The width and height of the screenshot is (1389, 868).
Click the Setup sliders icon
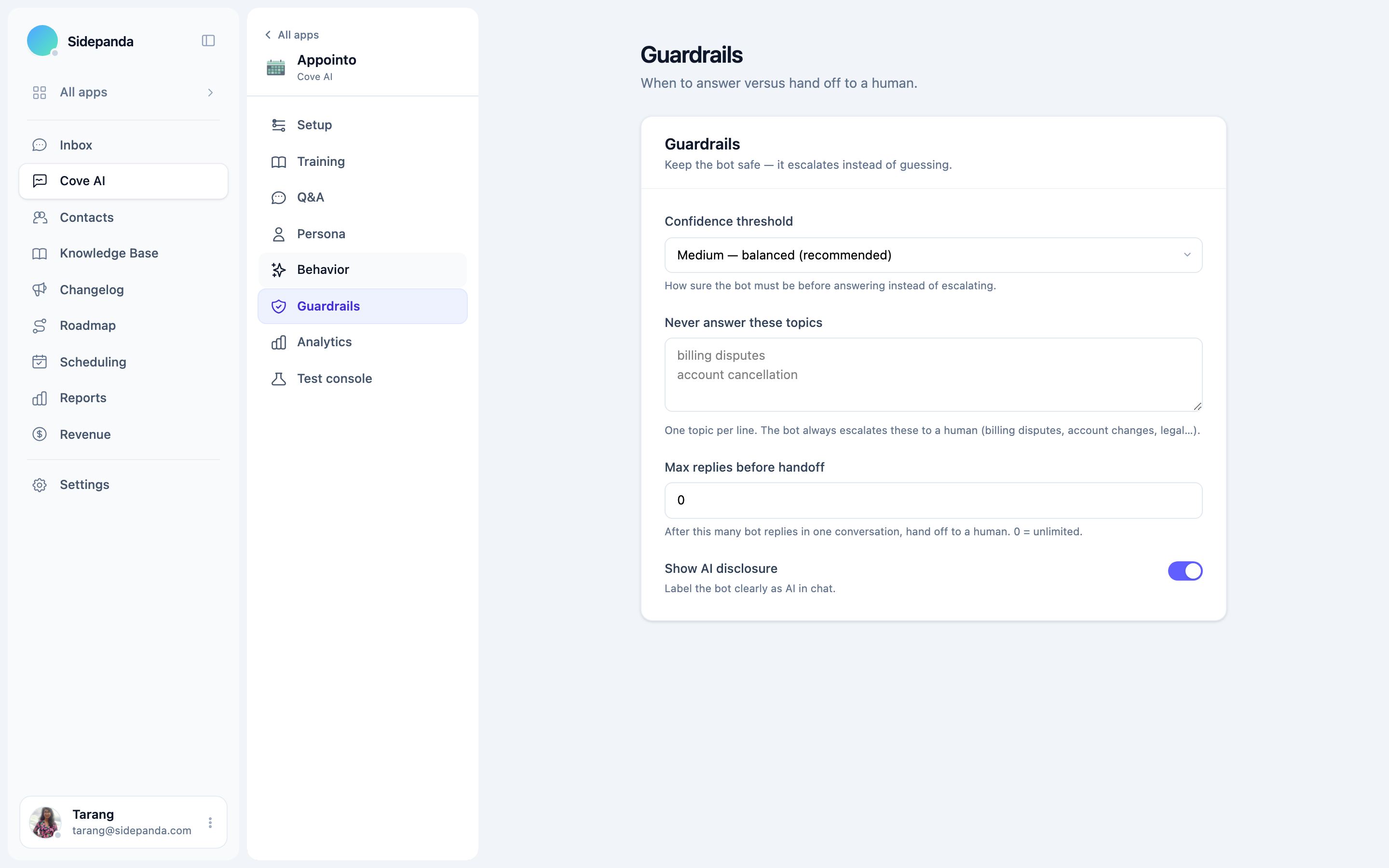(278, 125)
